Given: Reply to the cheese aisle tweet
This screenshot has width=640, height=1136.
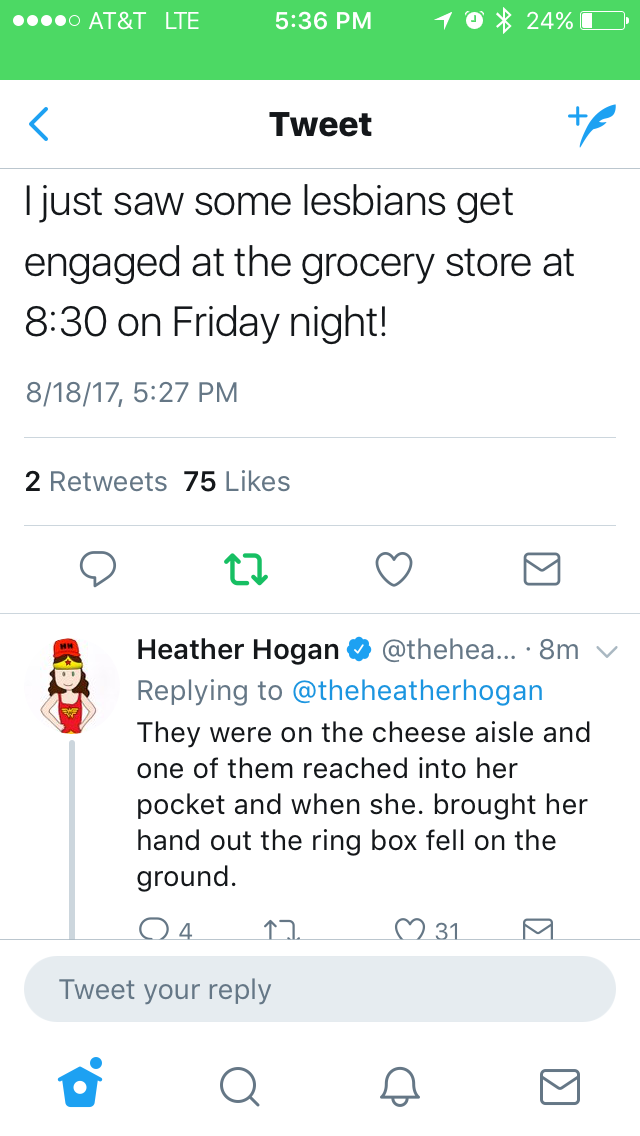Looking at the screenshot, I should 153,930.
